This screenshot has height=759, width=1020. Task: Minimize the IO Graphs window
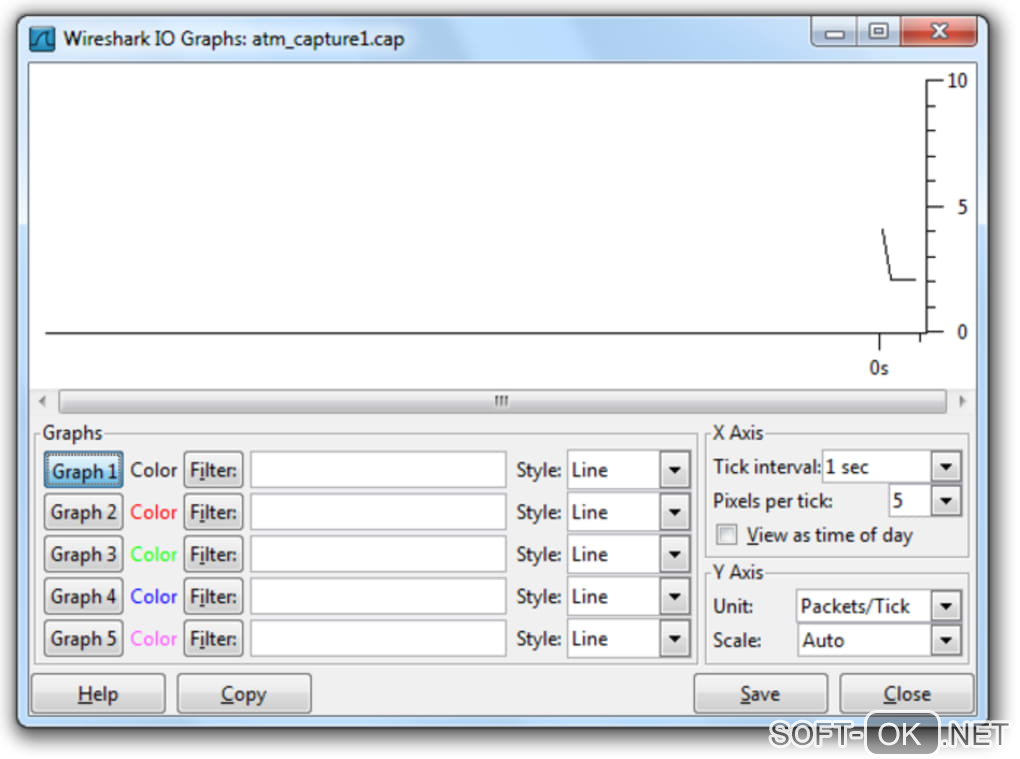pos(835,32)
